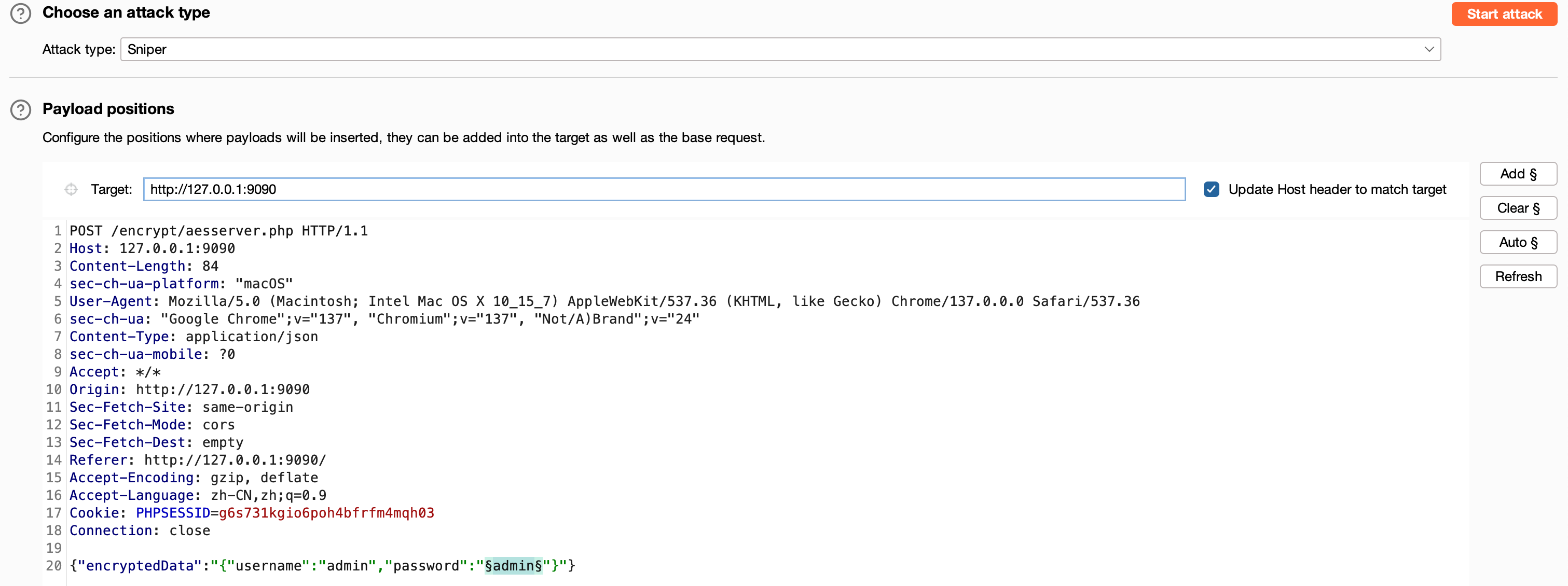Click the POST /encrypt/aesserver.php request line
The width and height of the screenshot is (1568, 586).
[x=218, y=231]
